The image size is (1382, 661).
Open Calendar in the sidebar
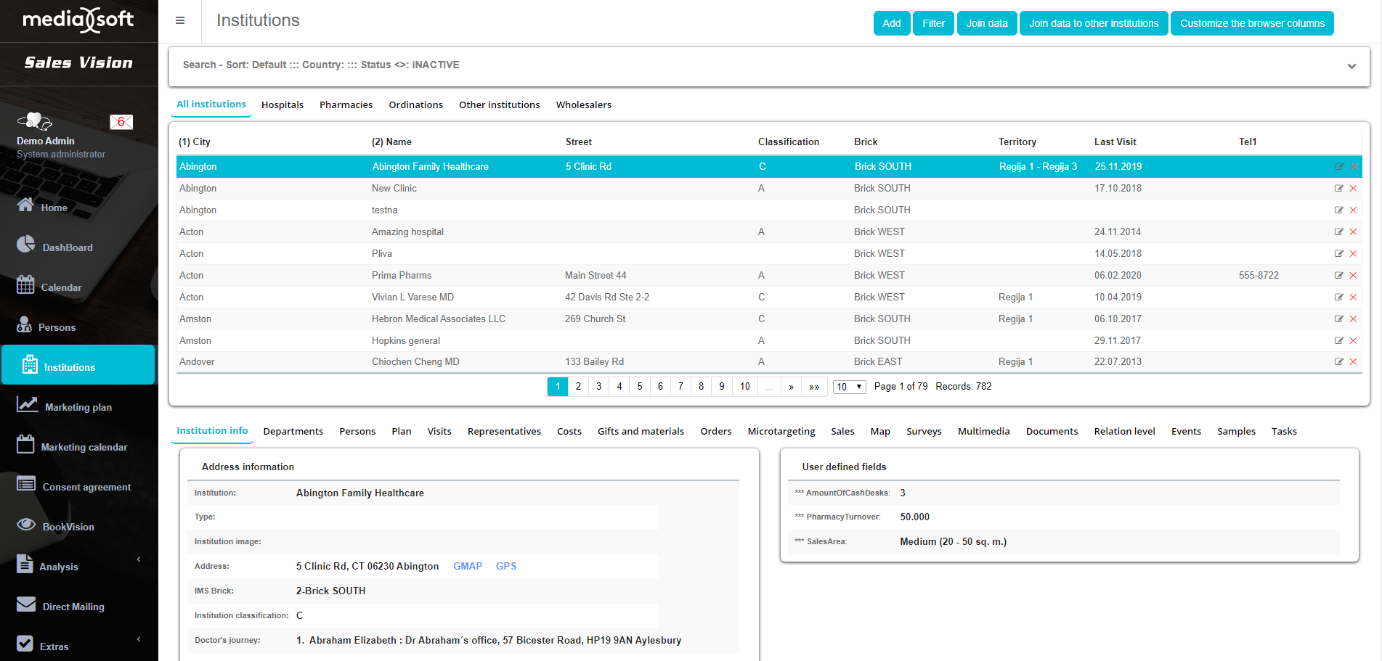tap(61, 287)
